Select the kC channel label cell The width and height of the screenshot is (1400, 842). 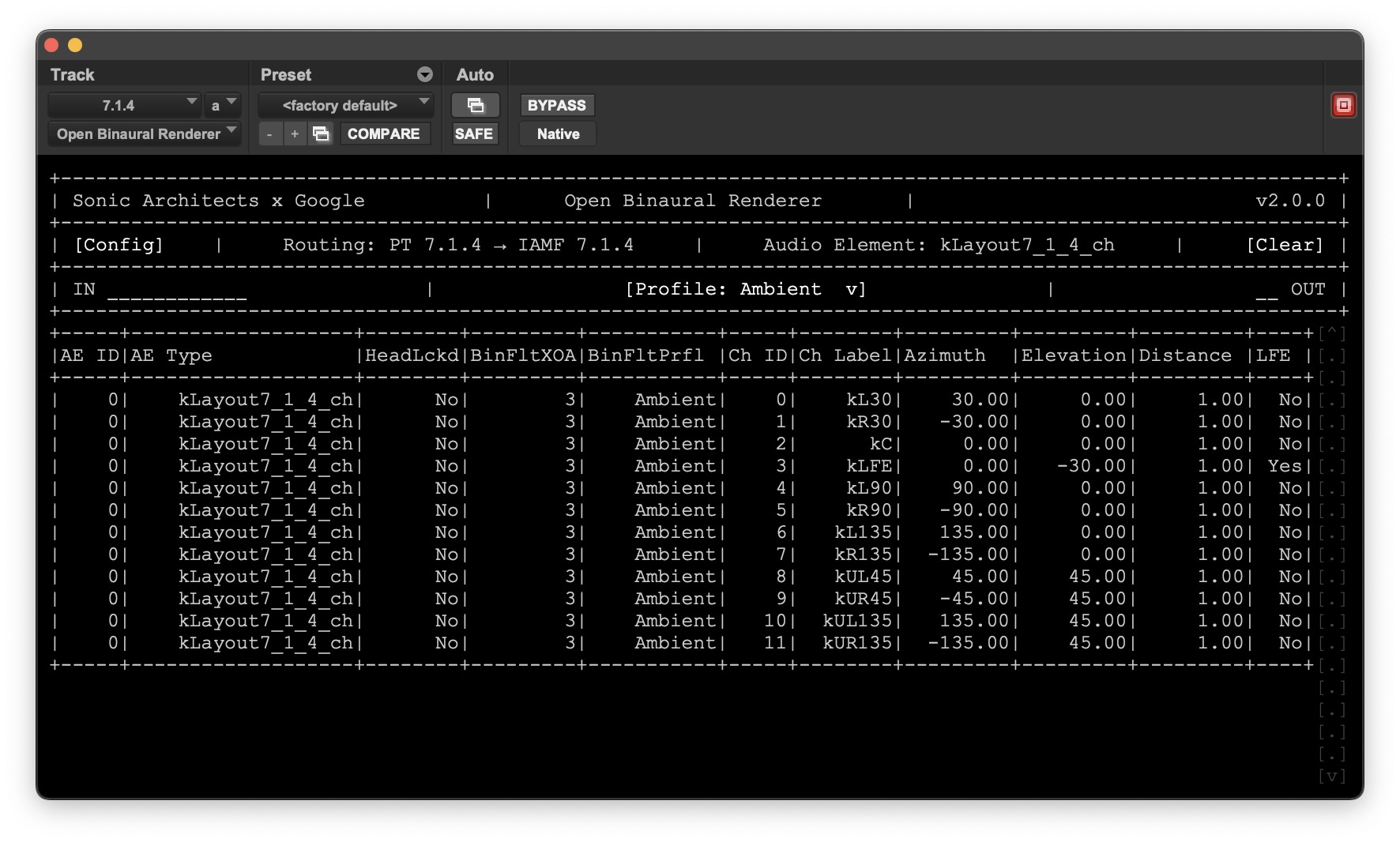[x=881, y=444]
